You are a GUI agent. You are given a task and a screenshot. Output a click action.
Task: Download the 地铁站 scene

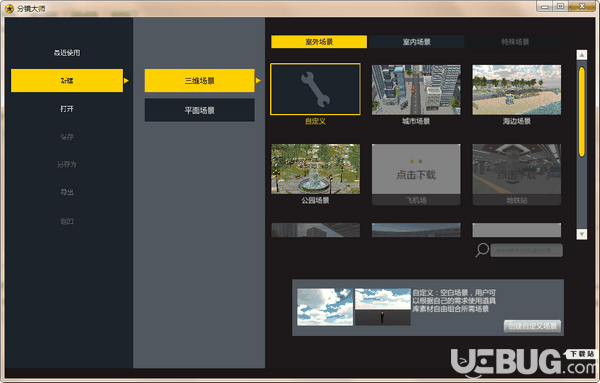tap(517, 174)
